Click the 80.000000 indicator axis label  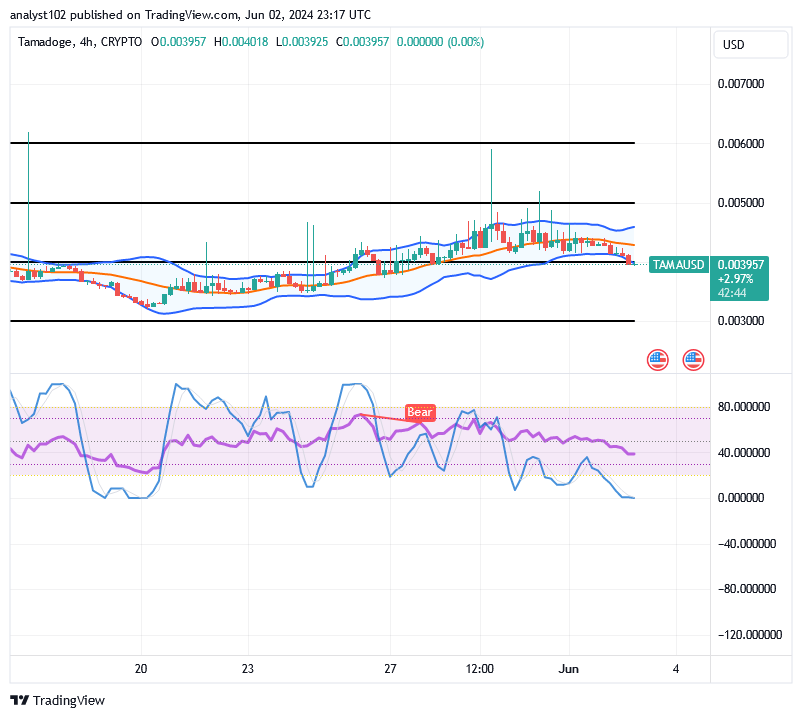tap(744, 407)
